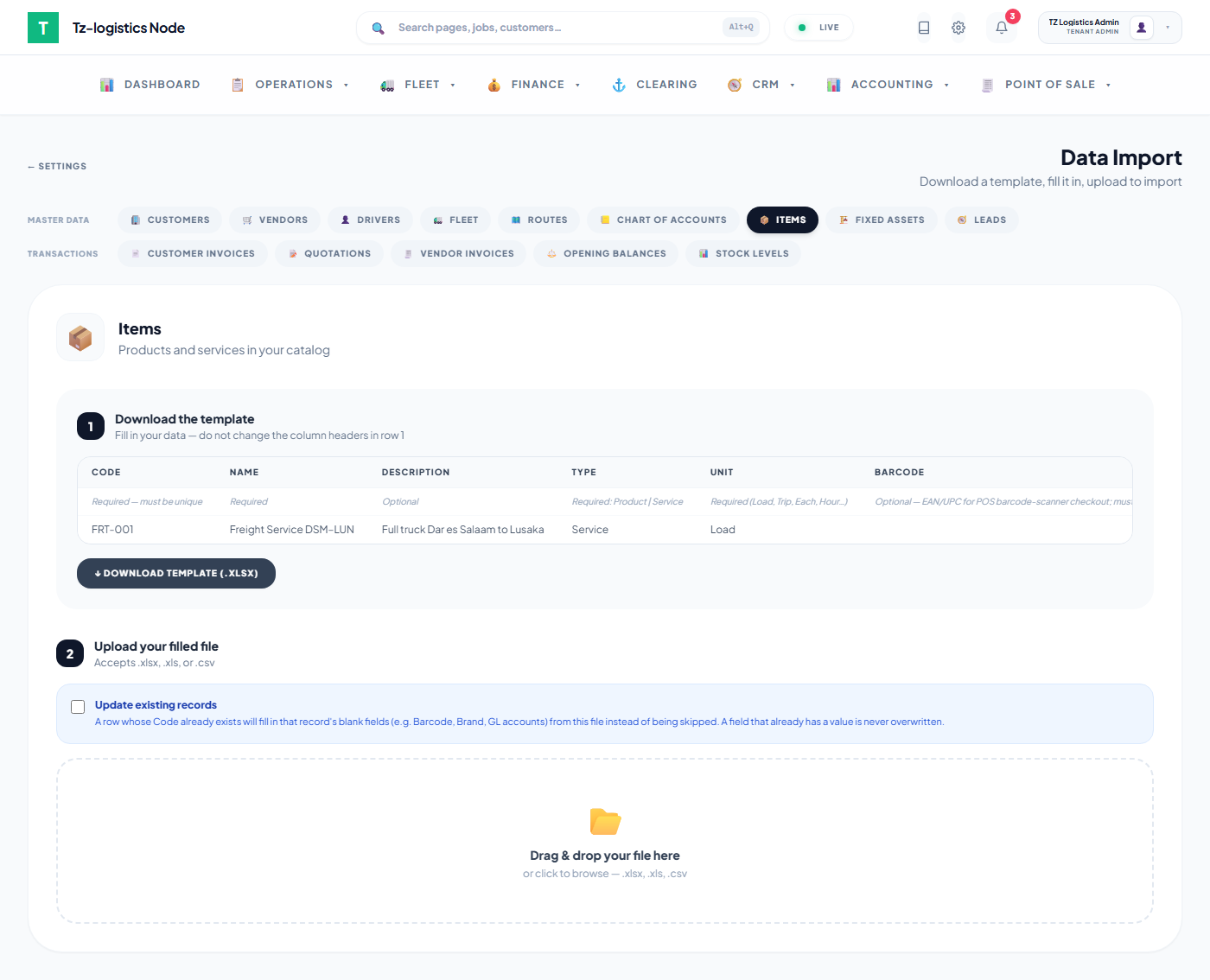1210x980 pixels.
Task: Select the Stock Levels tab
Action: (x=743, y=254)
